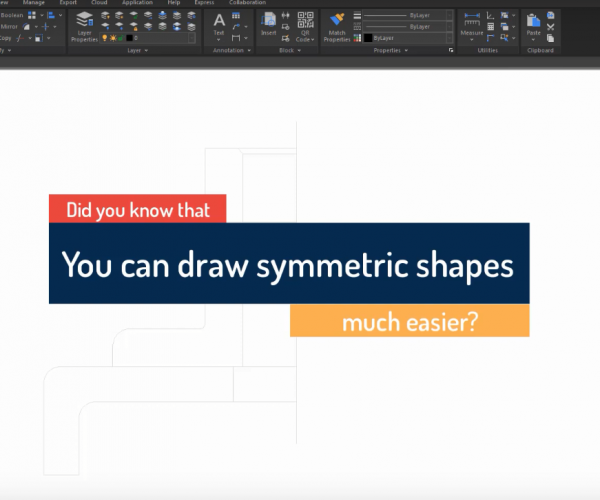Insert a table from Annotation panel
Image resolution: width=600 pixels, height=500 pixels.
pyautogui.click(x=236, y=16)
